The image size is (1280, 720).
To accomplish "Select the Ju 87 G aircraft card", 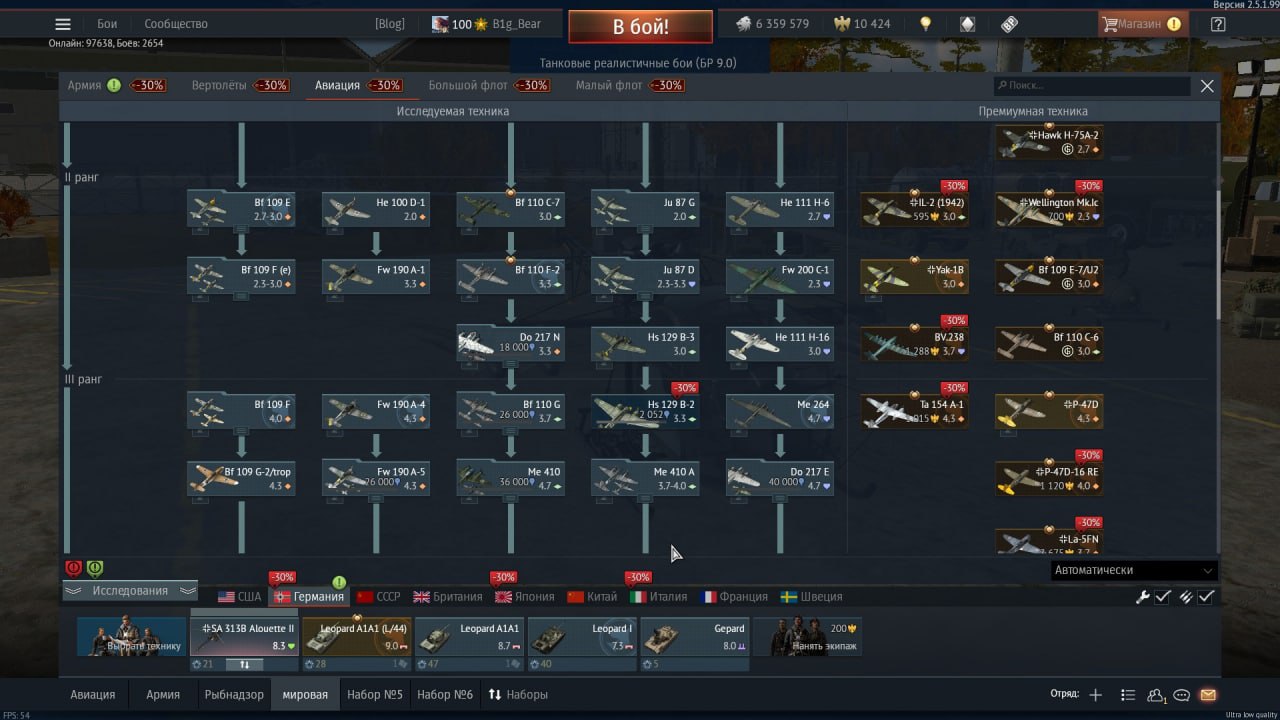I will click(x=646, y=209).
